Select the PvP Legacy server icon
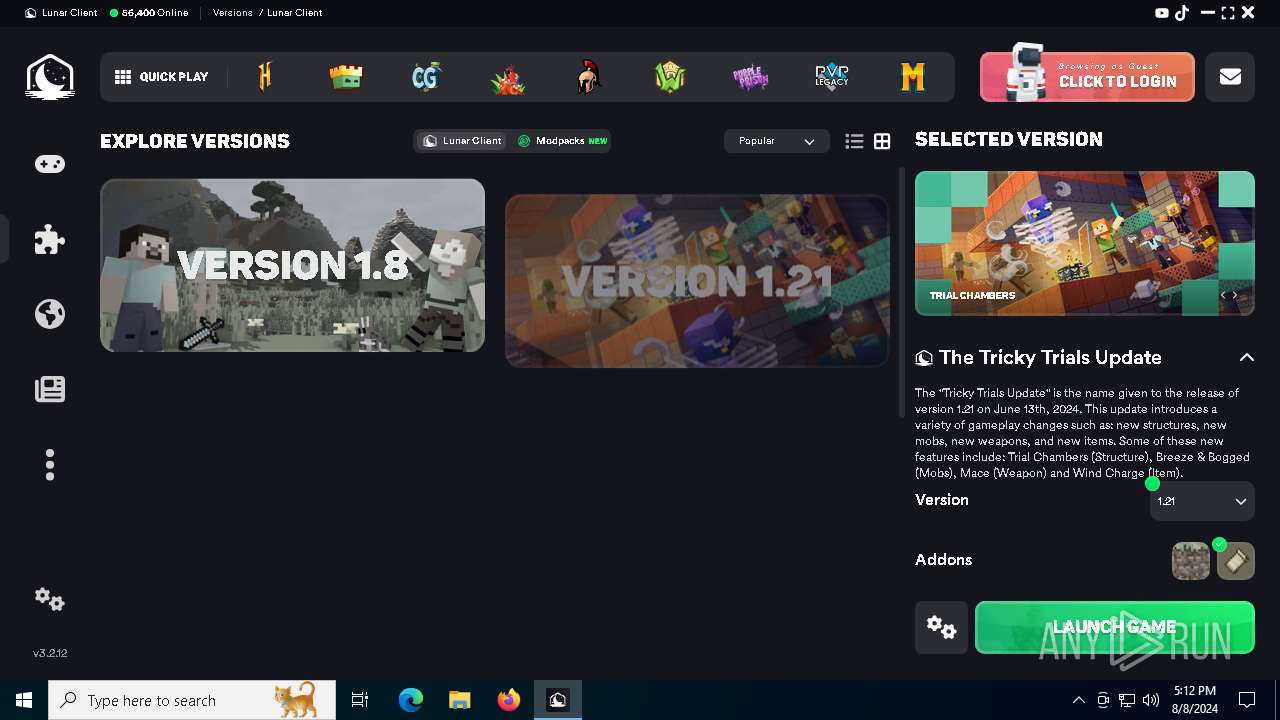1280x720 pixels. pos(832,76)
